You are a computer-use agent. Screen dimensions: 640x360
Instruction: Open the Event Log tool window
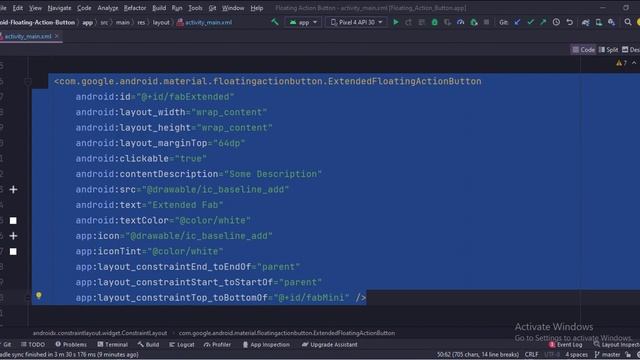[x=565, y=344]
